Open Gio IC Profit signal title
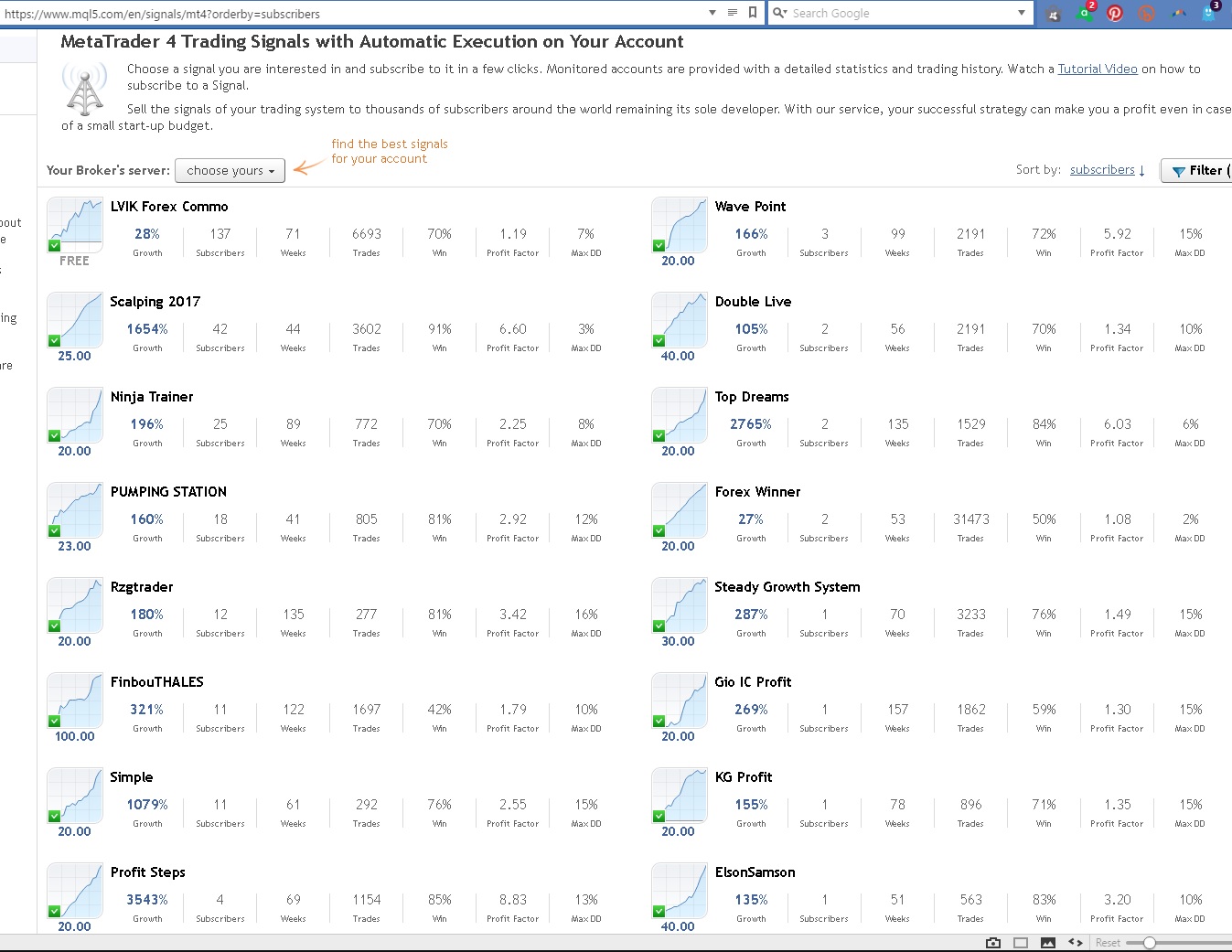The height and width of the screenshot is (952, 1232). (754, 682)
